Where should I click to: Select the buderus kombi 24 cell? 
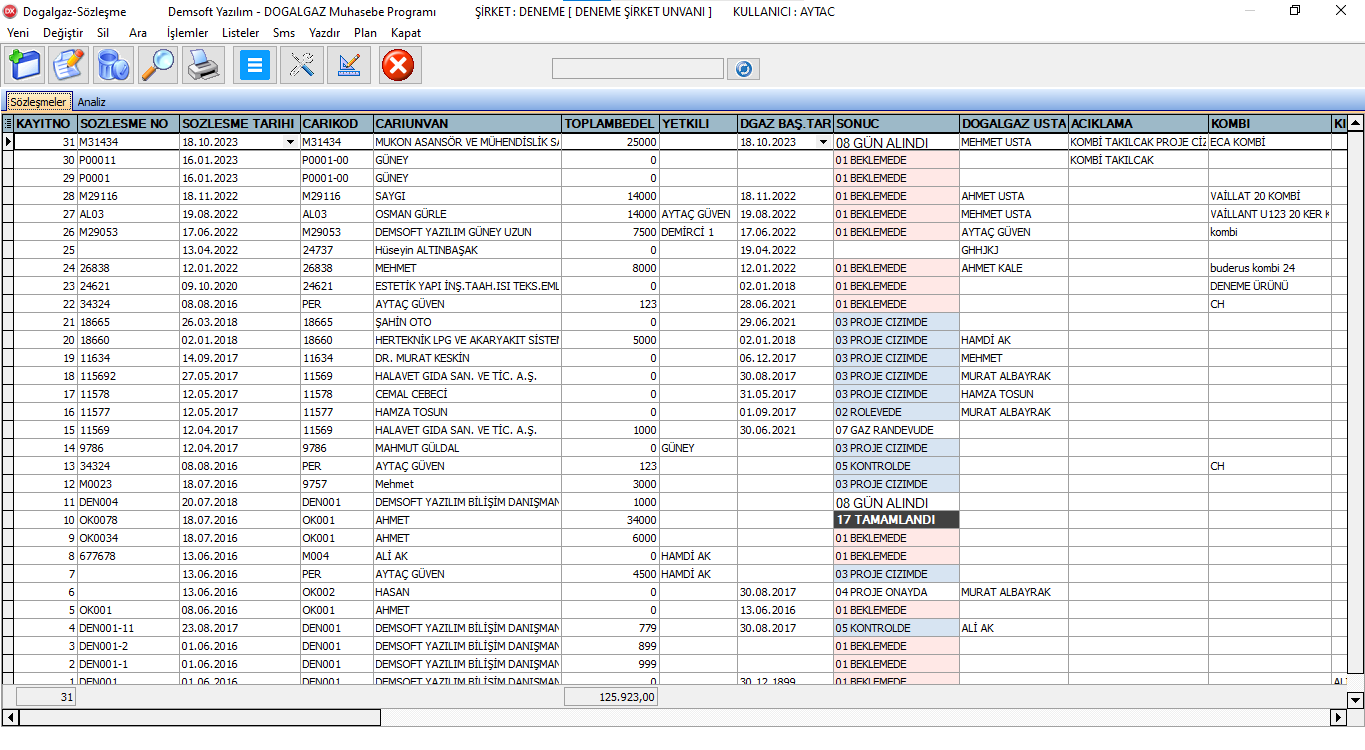1269,268
